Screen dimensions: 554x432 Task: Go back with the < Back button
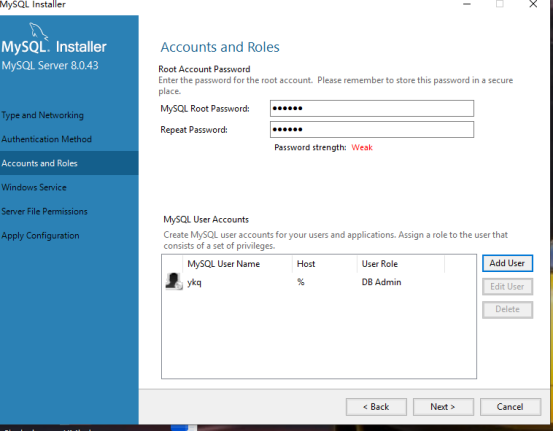[376, 407]
